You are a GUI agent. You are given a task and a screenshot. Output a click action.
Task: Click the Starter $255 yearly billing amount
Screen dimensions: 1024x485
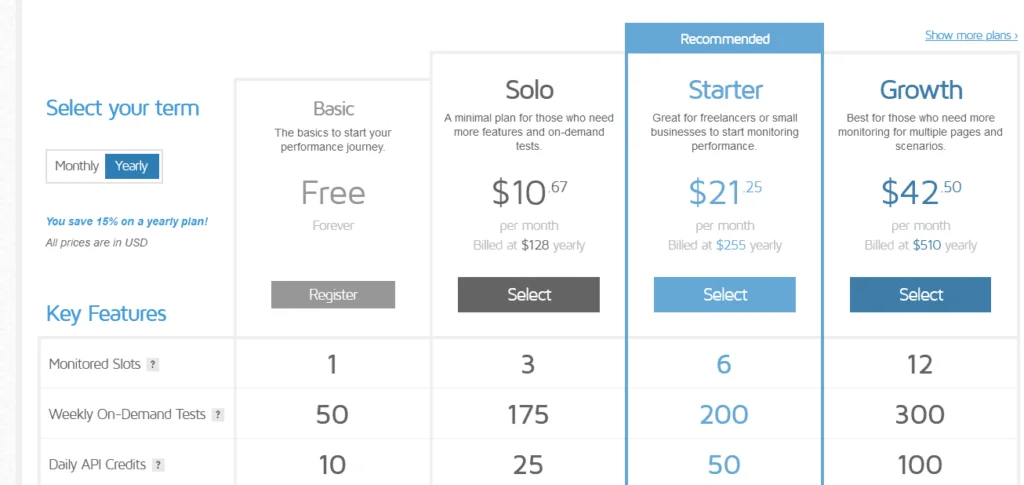(x=731, y=246)
